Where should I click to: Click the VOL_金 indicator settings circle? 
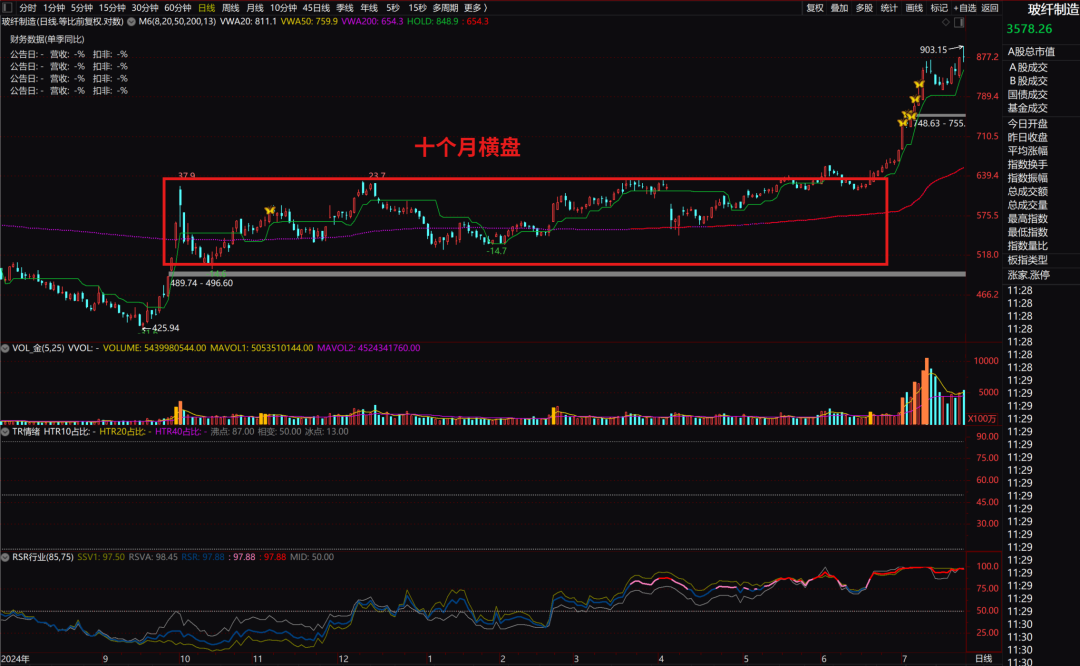click(6, 348)
